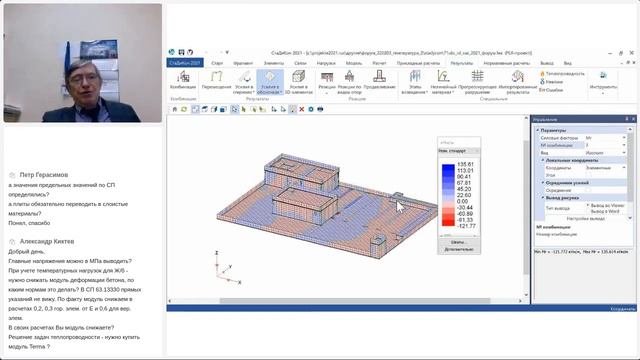The height and width of the screenshot is (360, 640).
Task: Open Этапы возведения construction stages
Action: pos(415,82)
